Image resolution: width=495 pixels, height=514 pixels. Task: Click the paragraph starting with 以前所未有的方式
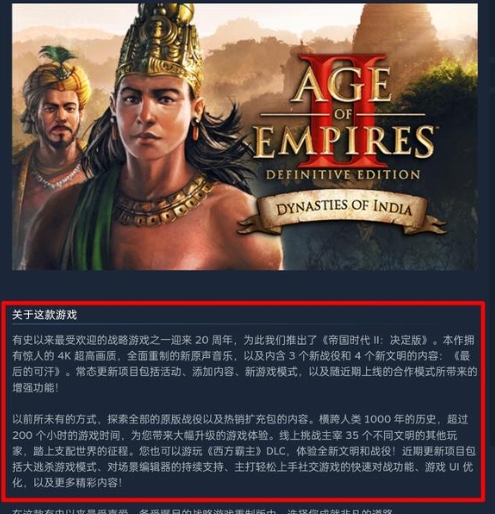tap(244, 451)
